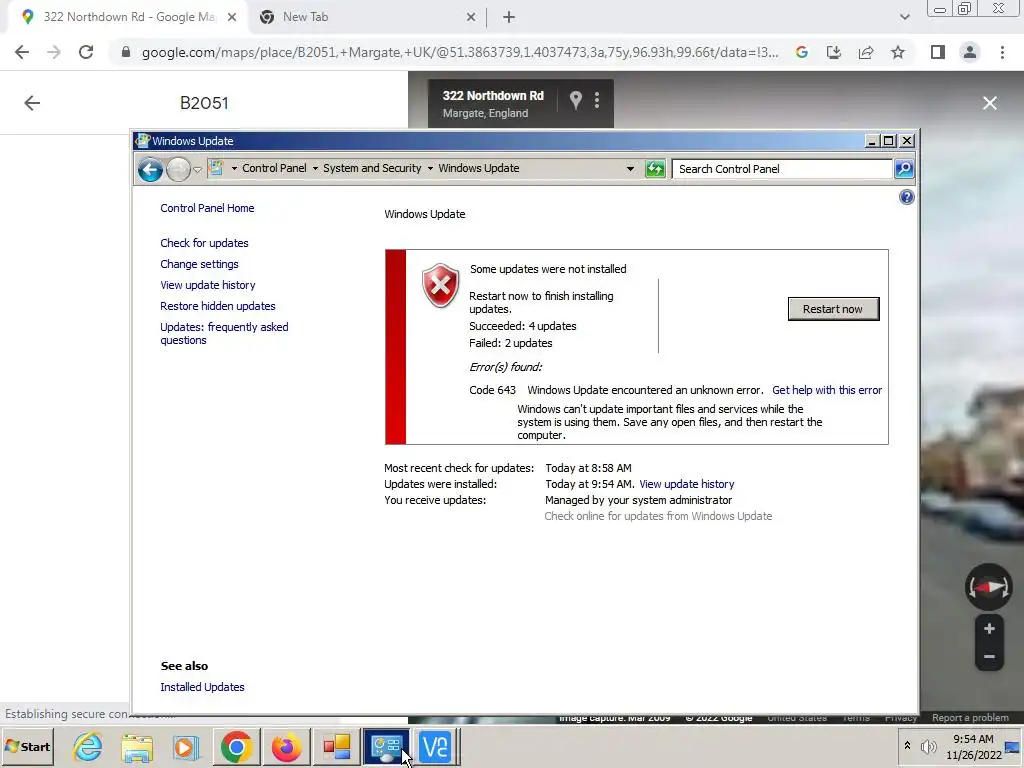Screen dimensions: 1024x768
Task: Open Chrome's three-dot menu
Action: coord(1002,52)
